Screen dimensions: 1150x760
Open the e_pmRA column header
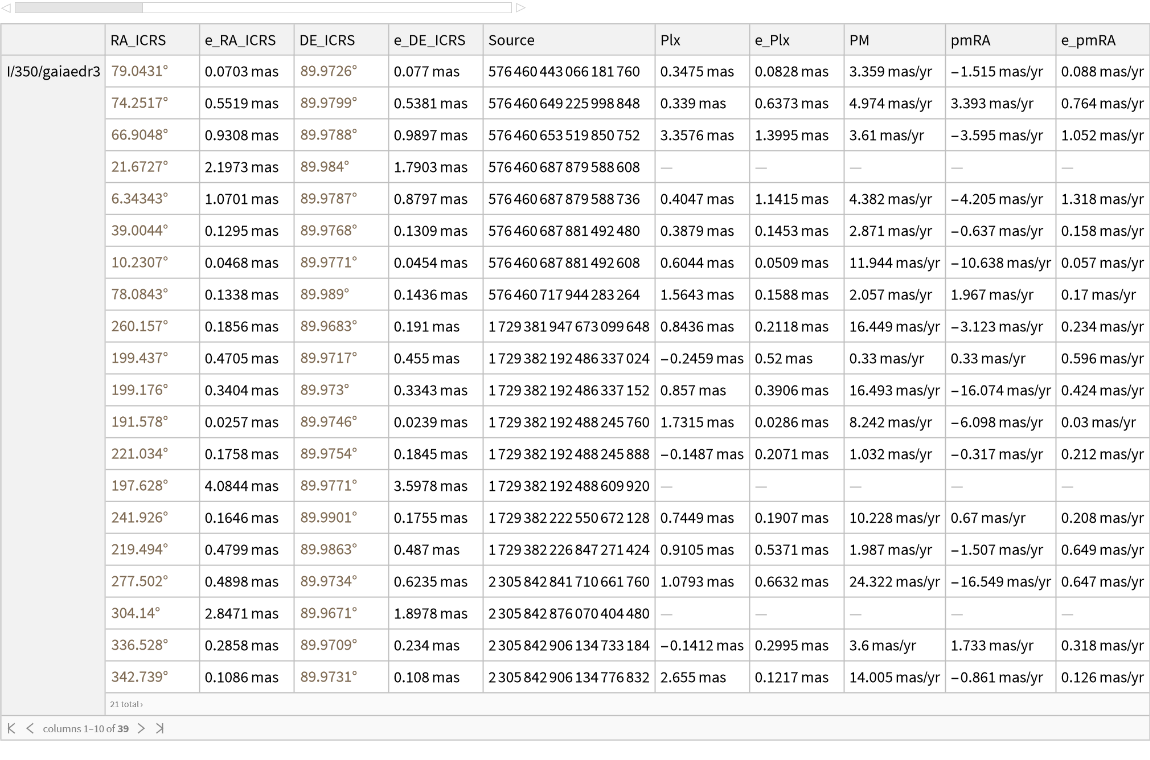tap(1089, 40)
